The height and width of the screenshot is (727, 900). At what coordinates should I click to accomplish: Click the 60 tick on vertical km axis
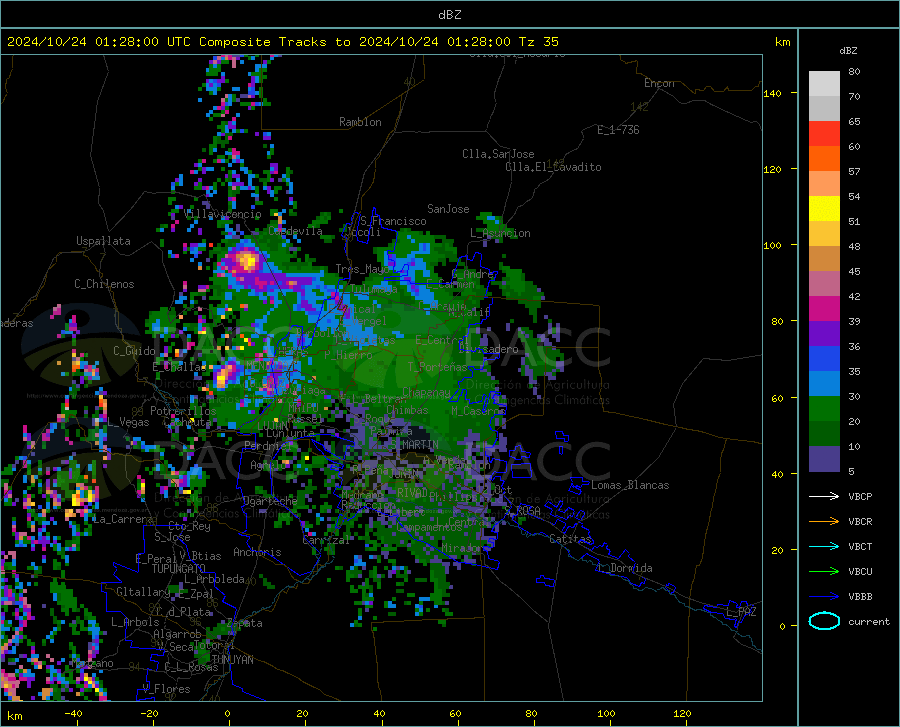click(x=777, y=398)
